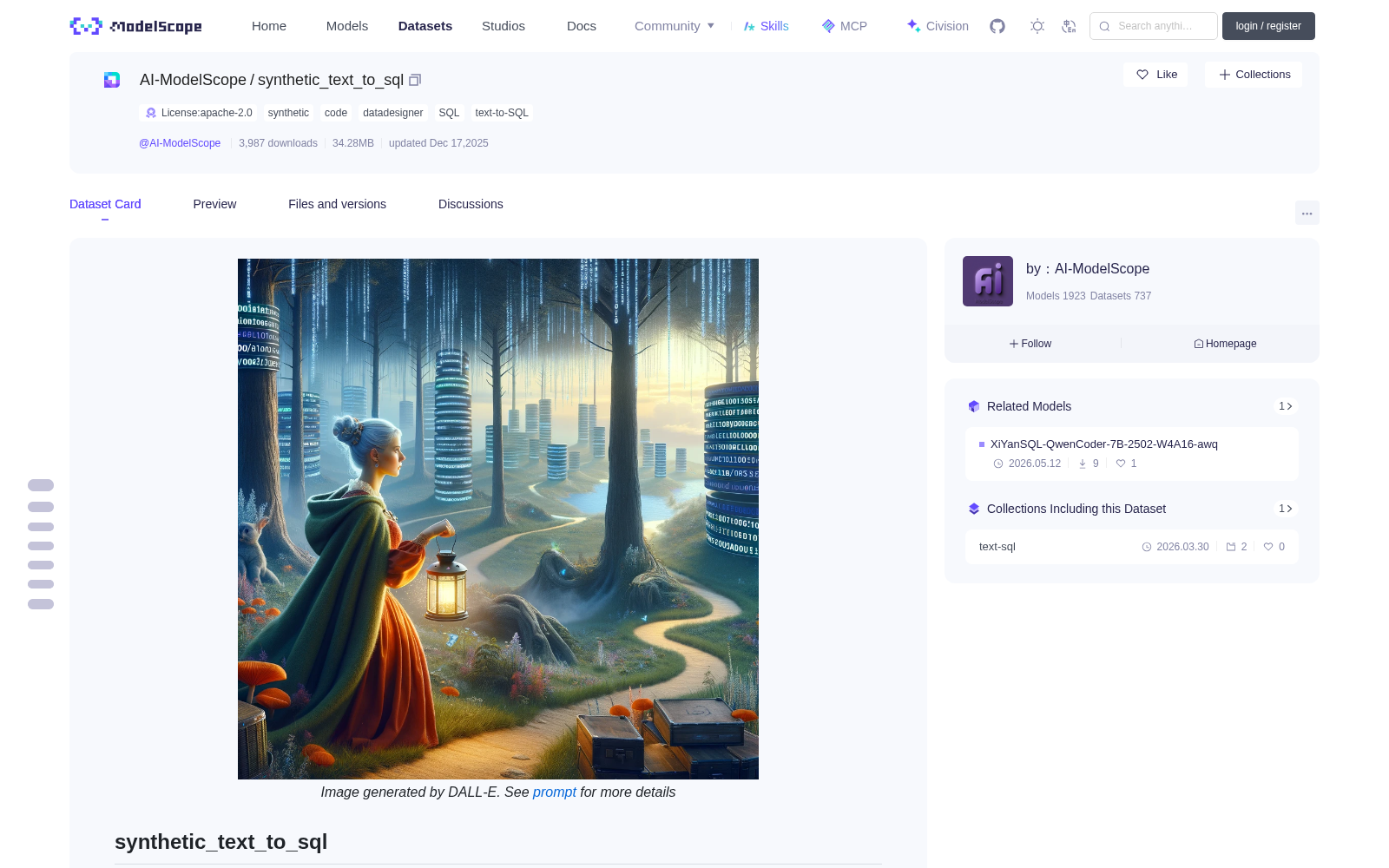Open the Models nav item

coord(347,26)
